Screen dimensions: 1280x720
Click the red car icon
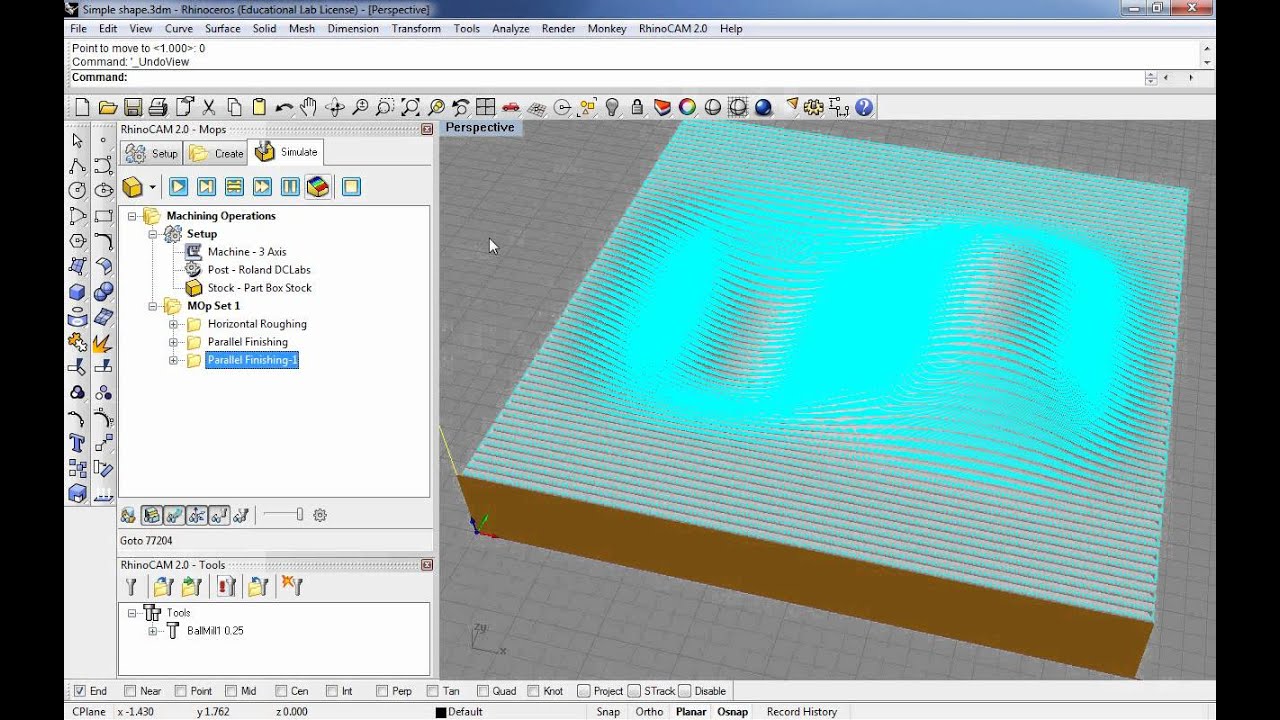tap(511, 107)
